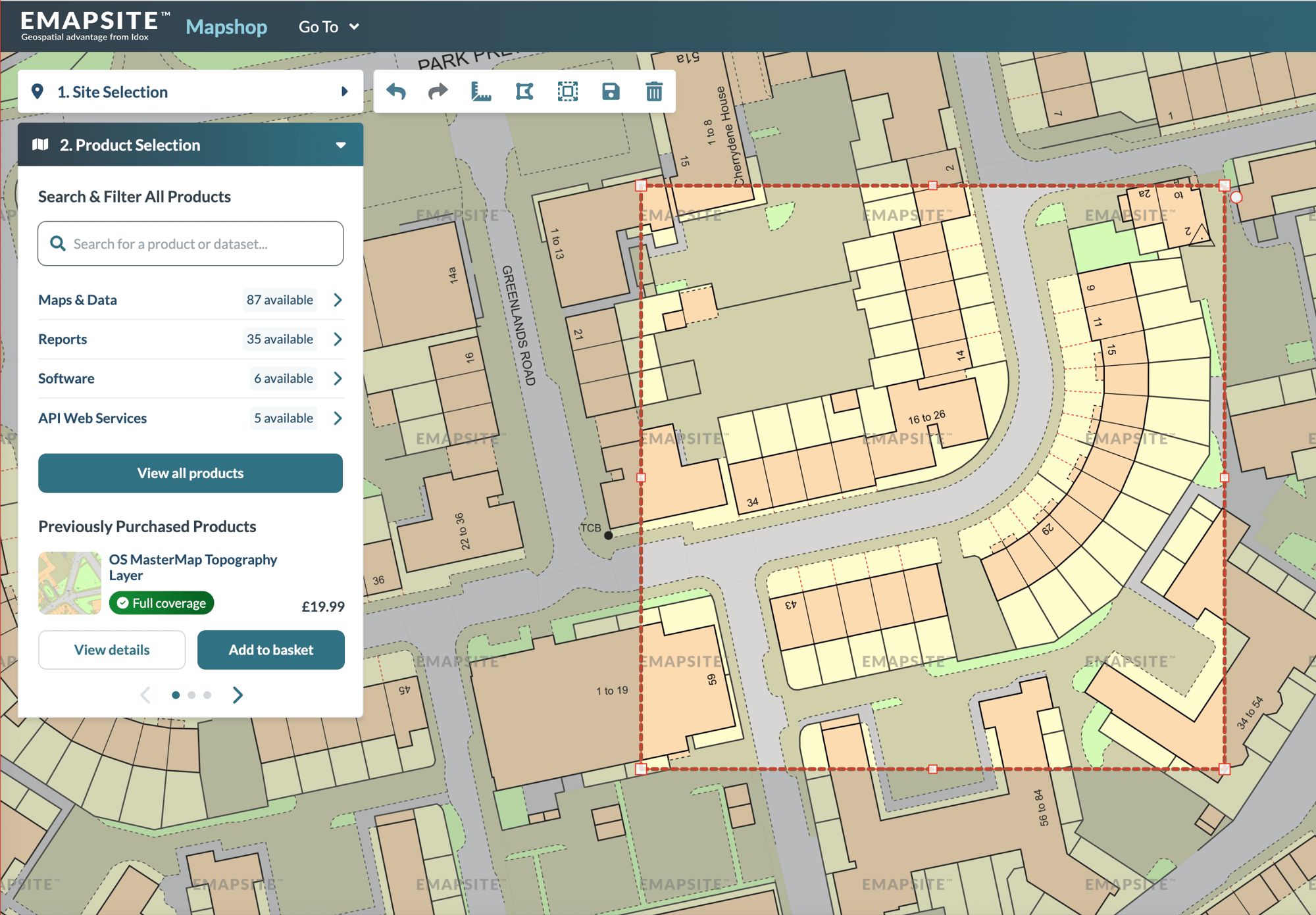This screenshot has width=1316, height=915.
Task: Click the 2. Product Selection heading
Action: [130, 145]
